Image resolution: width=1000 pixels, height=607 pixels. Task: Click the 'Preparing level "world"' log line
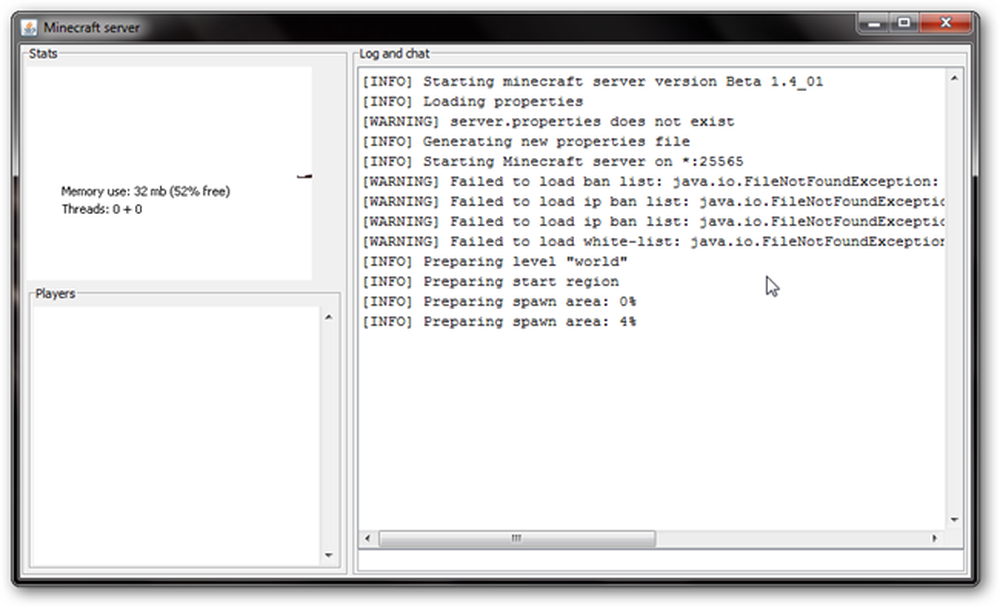tap(495, 261)
